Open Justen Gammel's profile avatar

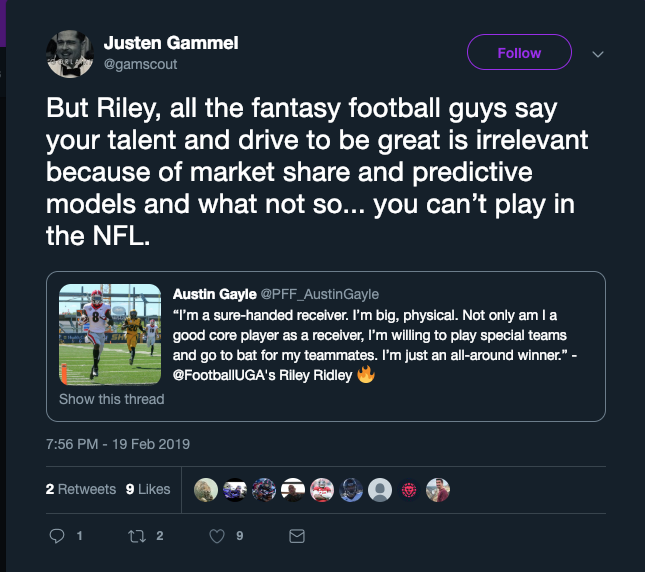70,54
